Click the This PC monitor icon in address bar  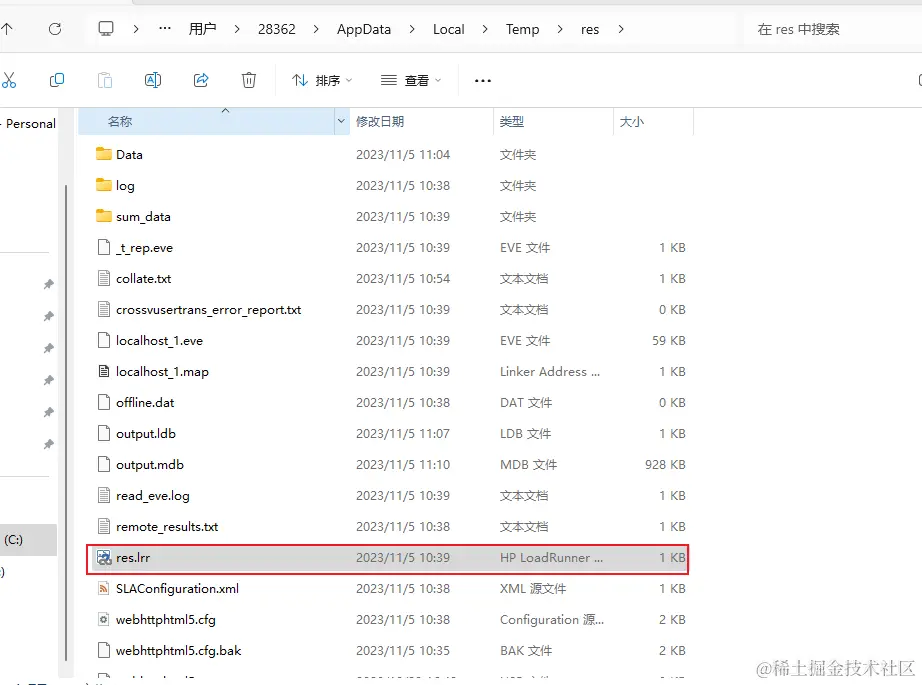coord(106,29)
